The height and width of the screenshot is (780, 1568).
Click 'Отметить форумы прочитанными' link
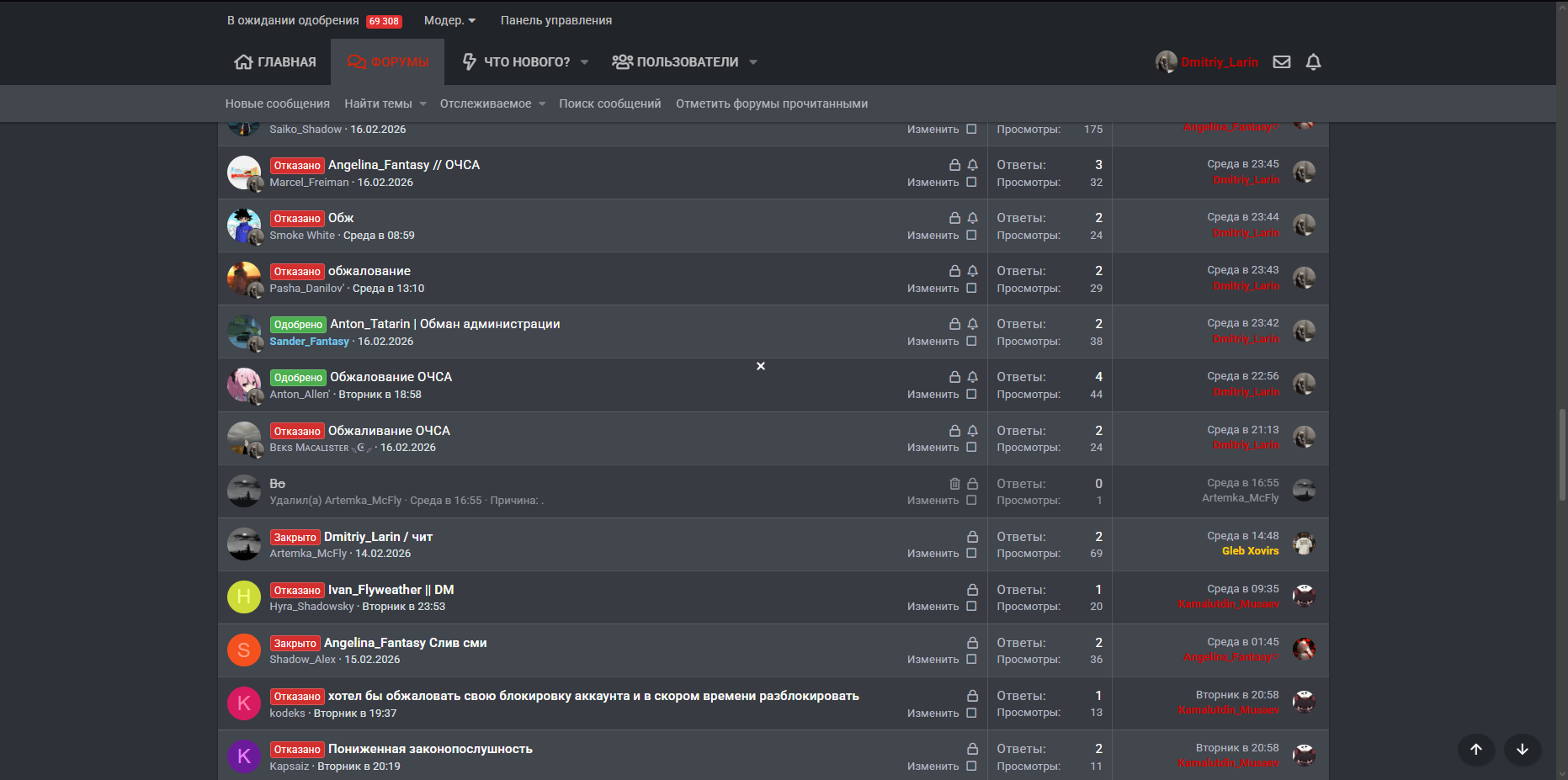(x=771, y=103)
